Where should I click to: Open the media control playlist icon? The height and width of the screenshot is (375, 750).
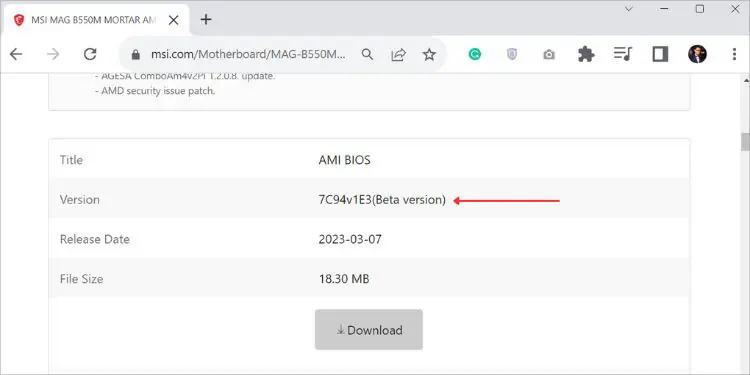[623, 54]
